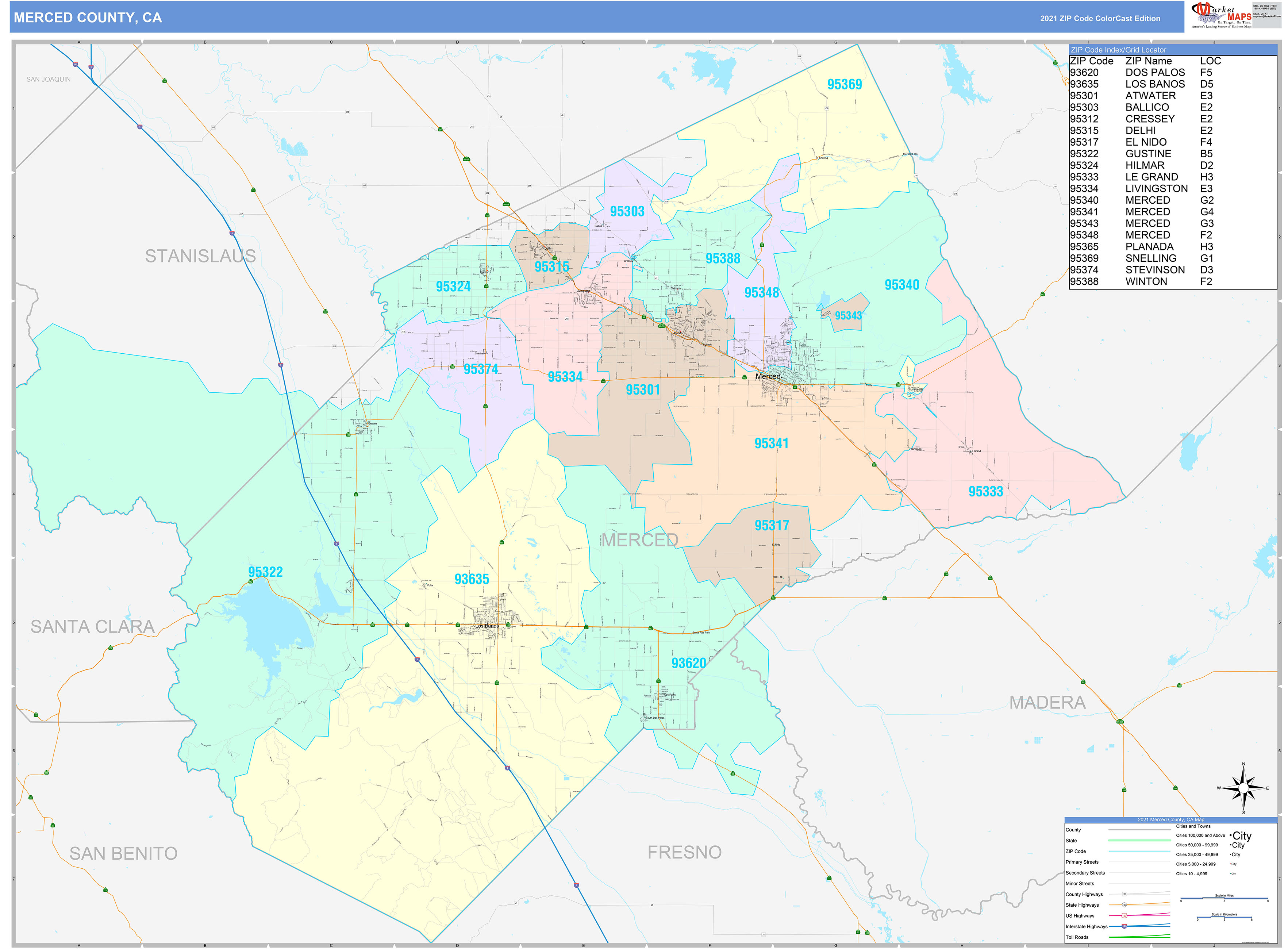Image resolution: width=1288 pixels, height=949 pixels.
Task: Select the 'MERCED COUNTY, CA' title text
Action: 88,18
